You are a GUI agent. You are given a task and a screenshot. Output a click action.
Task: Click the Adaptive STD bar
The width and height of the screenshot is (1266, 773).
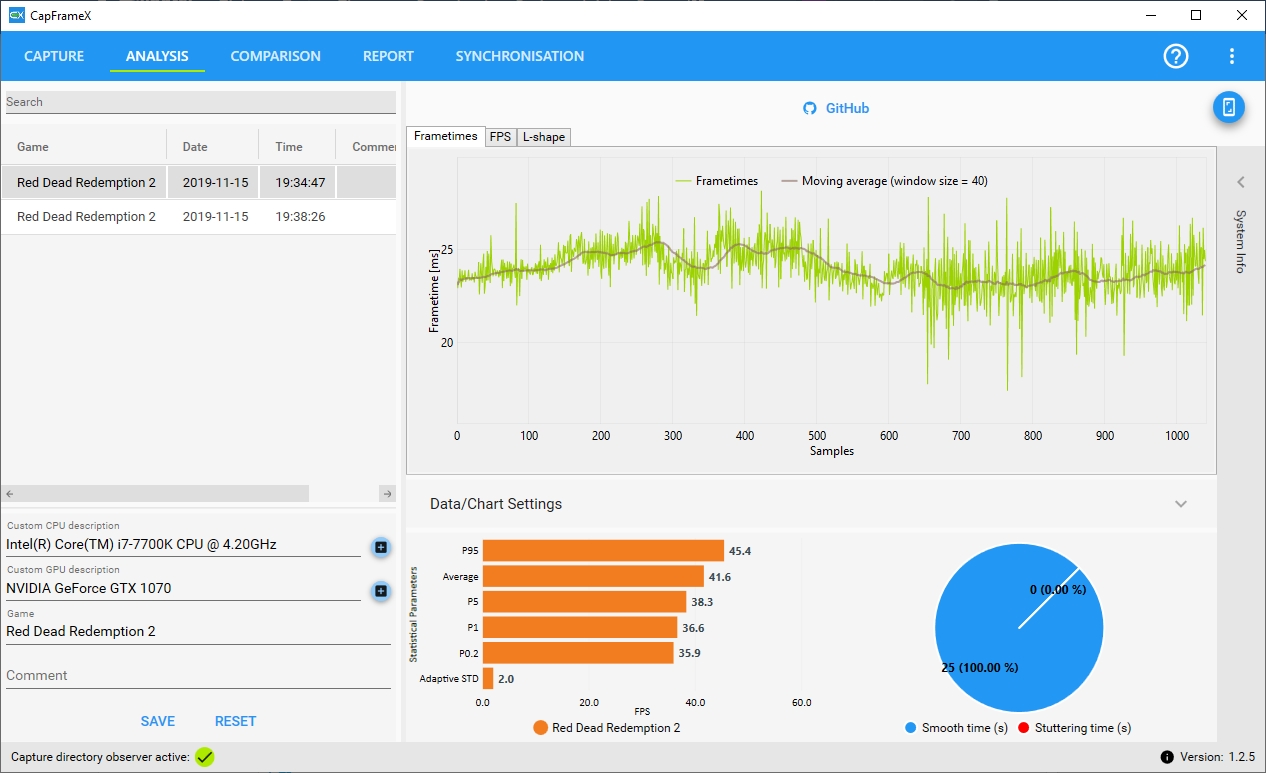click(x=488, y=679)
